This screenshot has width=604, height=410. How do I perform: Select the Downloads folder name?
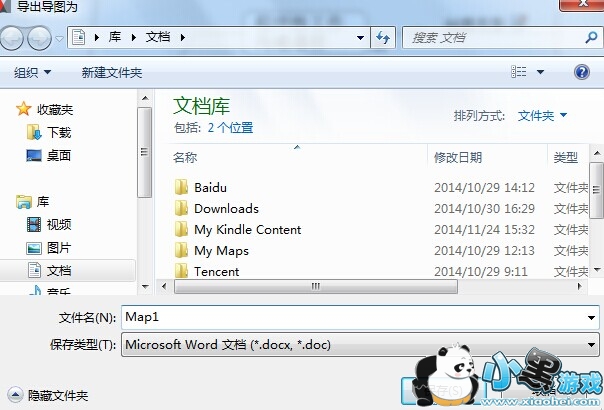[x=226, y=208]
